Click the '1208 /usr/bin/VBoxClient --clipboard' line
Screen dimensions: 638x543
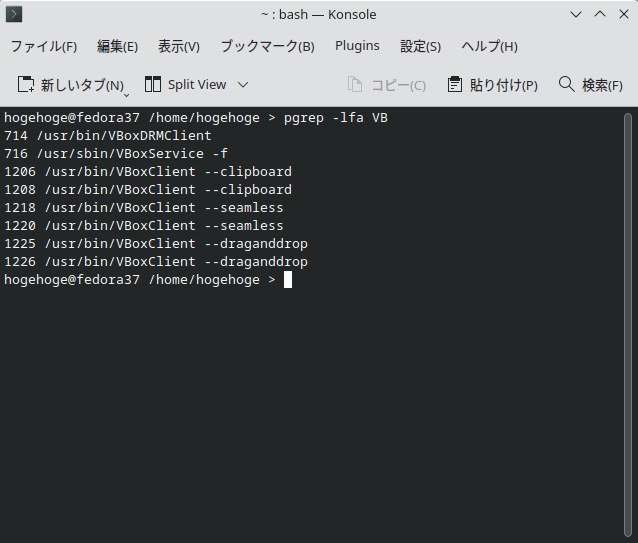coord(148,190)
